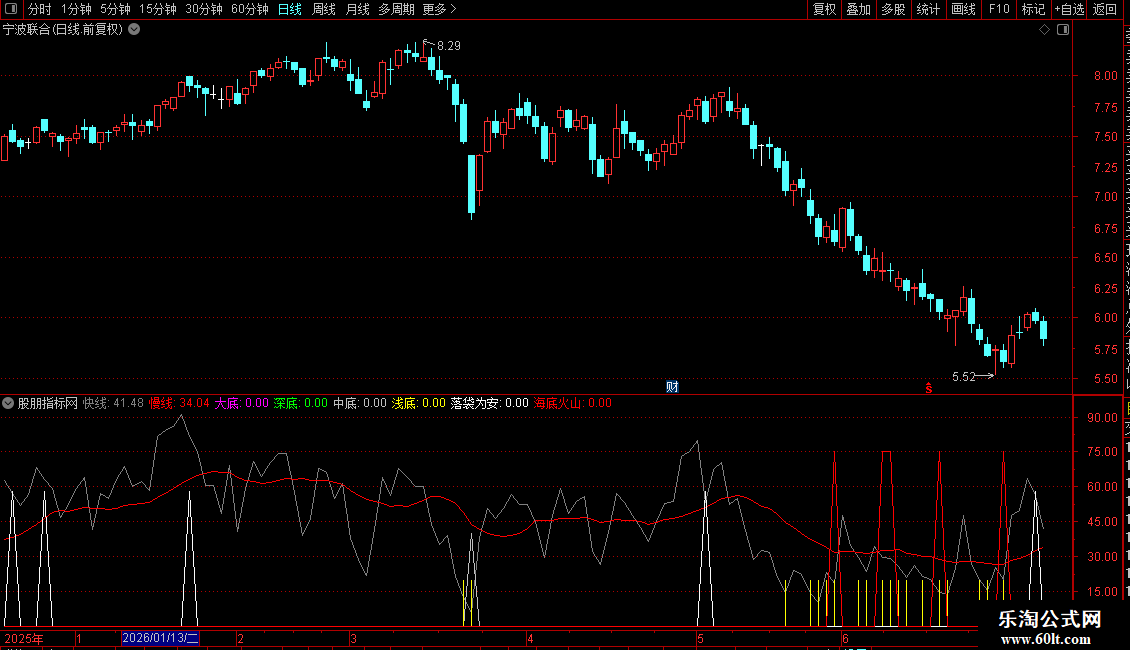Click the 叠加 overlay button

coord(858,9)
